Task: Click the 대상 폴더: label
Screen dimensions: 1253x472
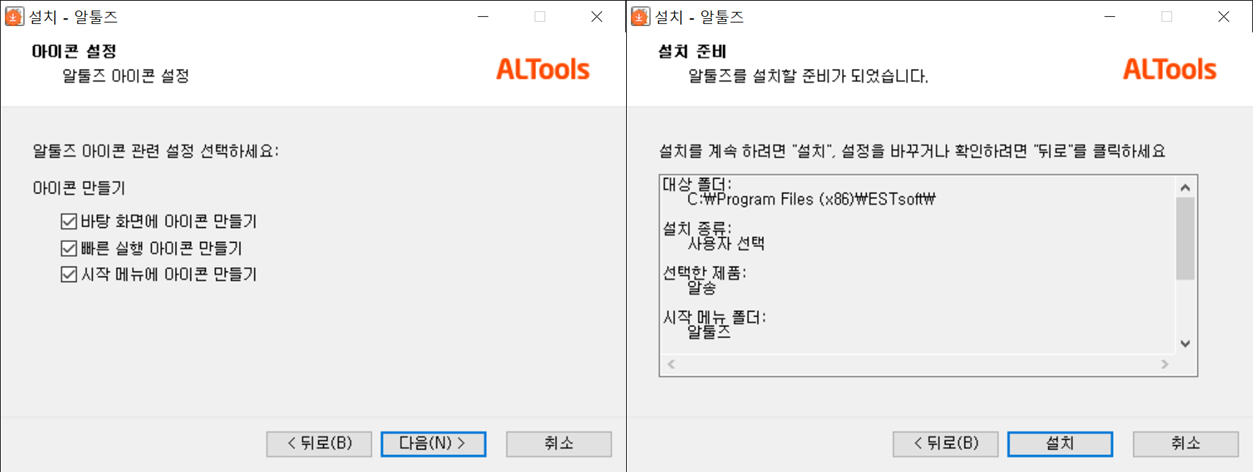Action: click(697, 185)
